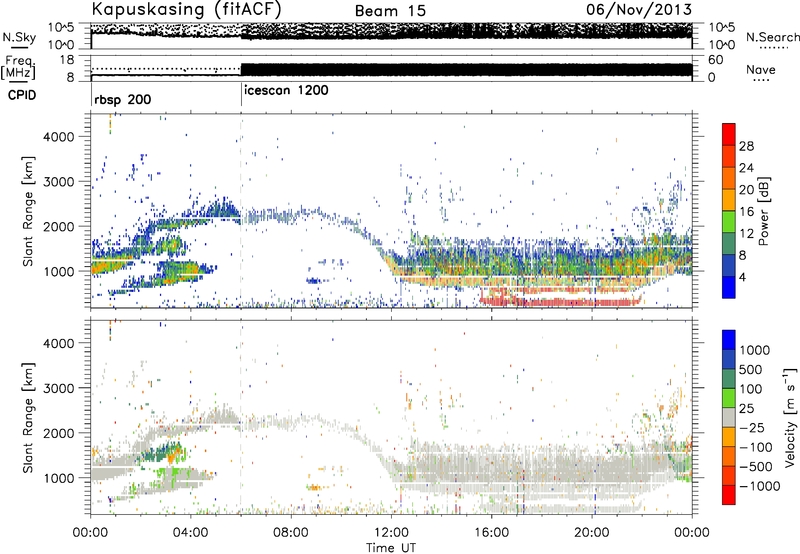800x554 pixels.
Task: Click the red bottom segment of velocity colorbar
Action: click(x=729, y=495)
